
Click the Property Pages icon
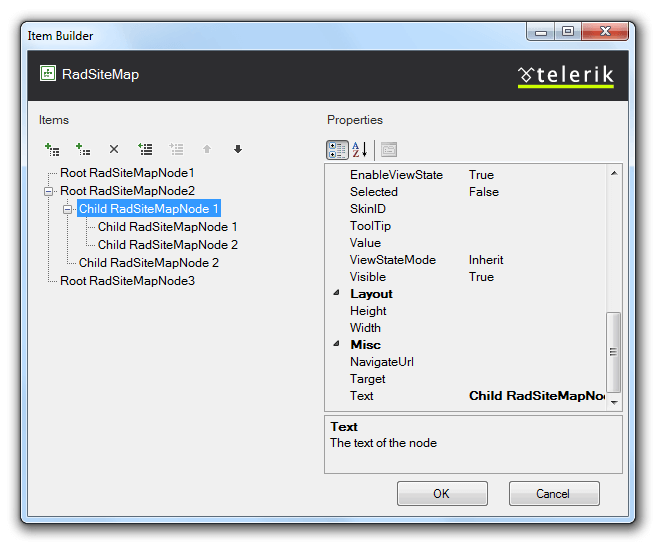pos(389,150)
